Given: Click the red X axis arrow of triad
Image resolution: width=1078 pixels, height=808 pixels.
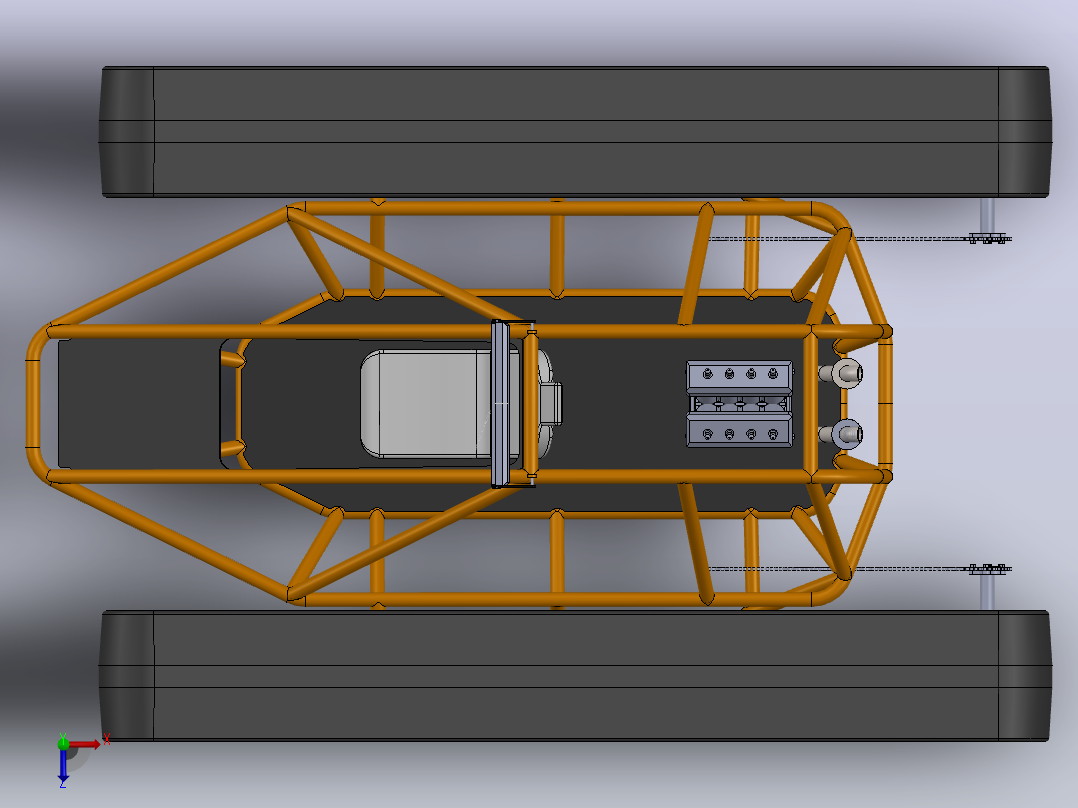Looking at the screenshot, I should coord(85,744).
